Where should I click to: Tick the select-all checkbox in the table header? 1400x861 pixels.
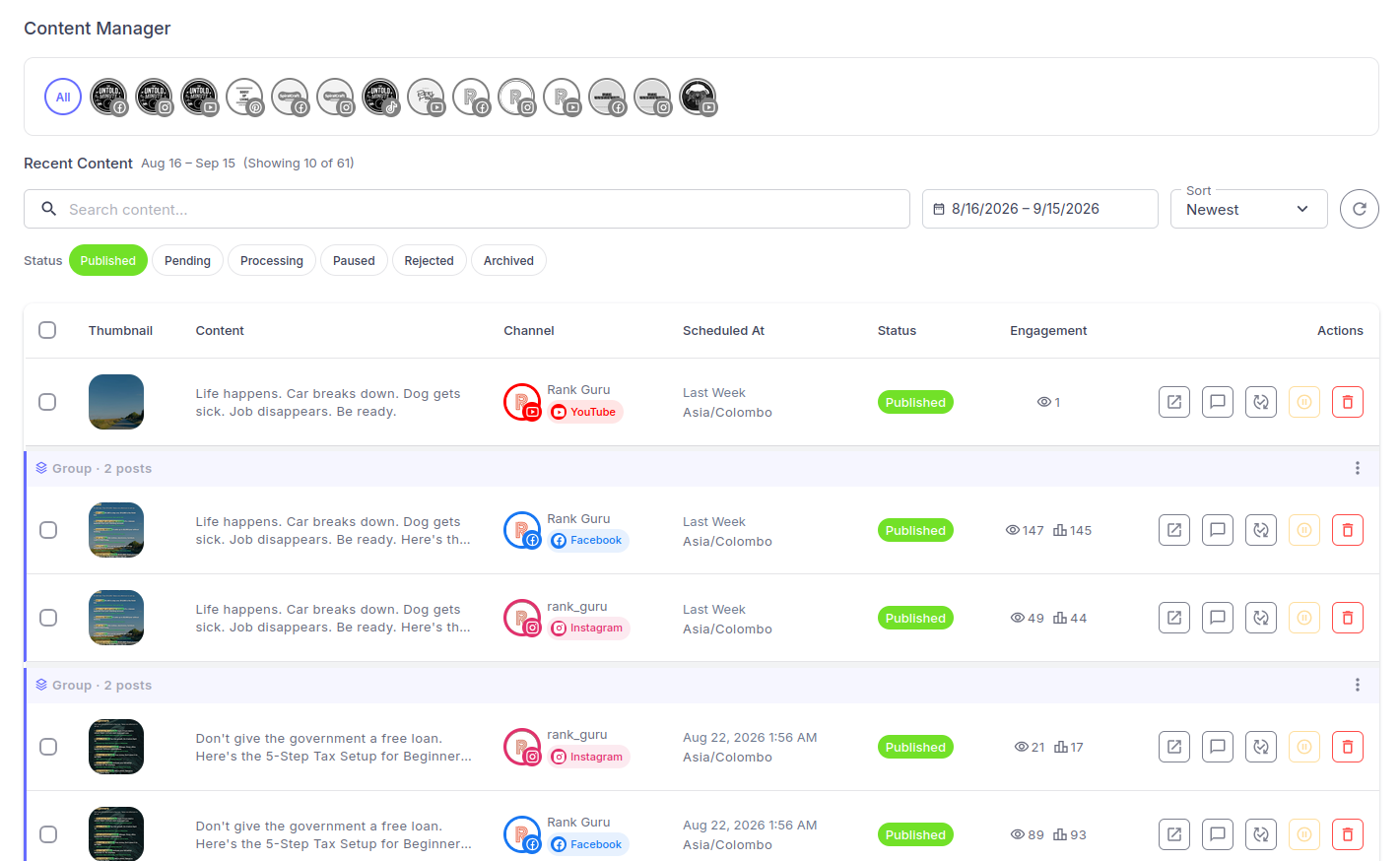[x=47, y=330]
